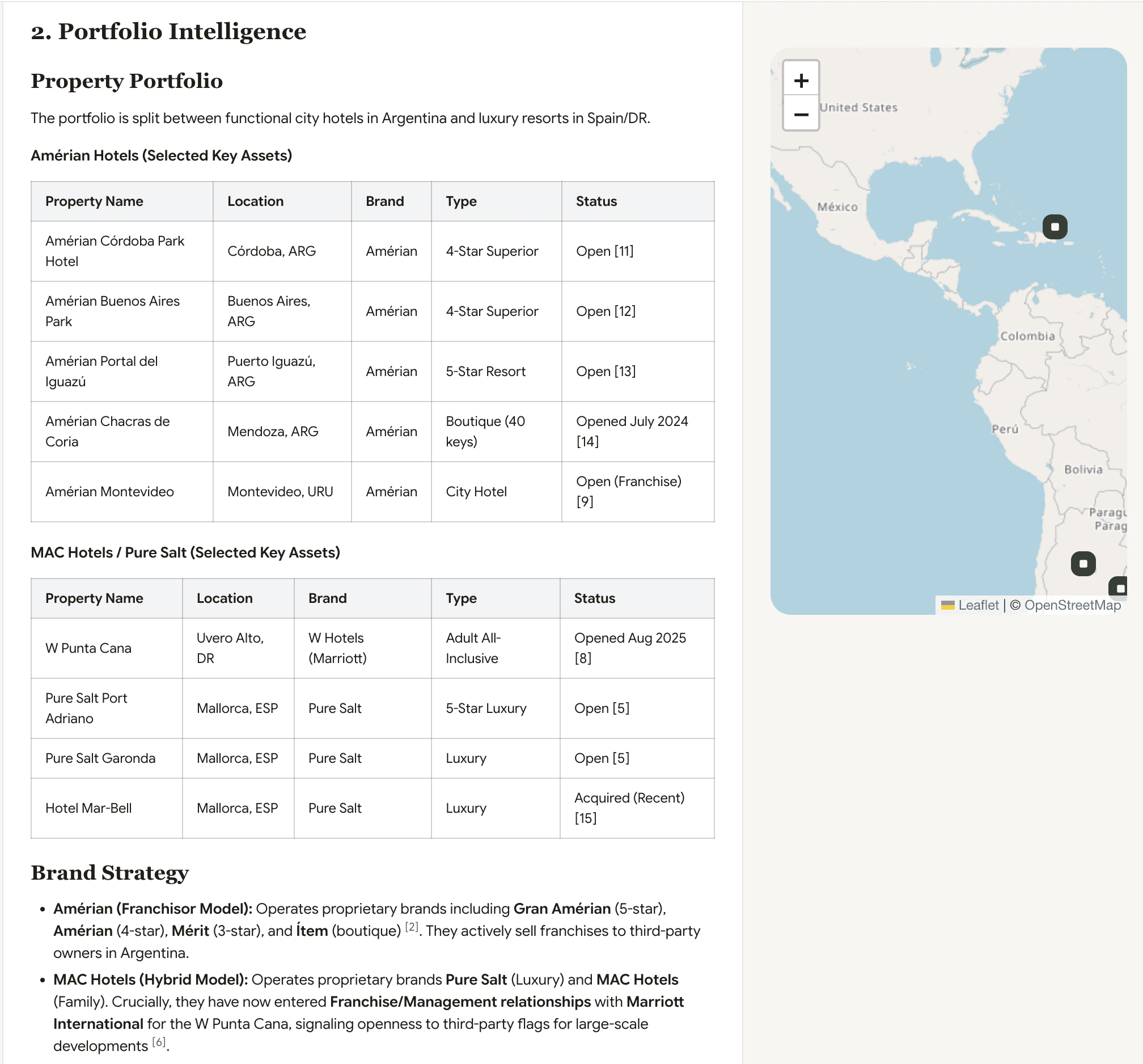The height and width of the screenshot is (1064, 1143).
Task: Open citation [15] for Hotel Mar-Bell
Action: click(x=585, y=818)
